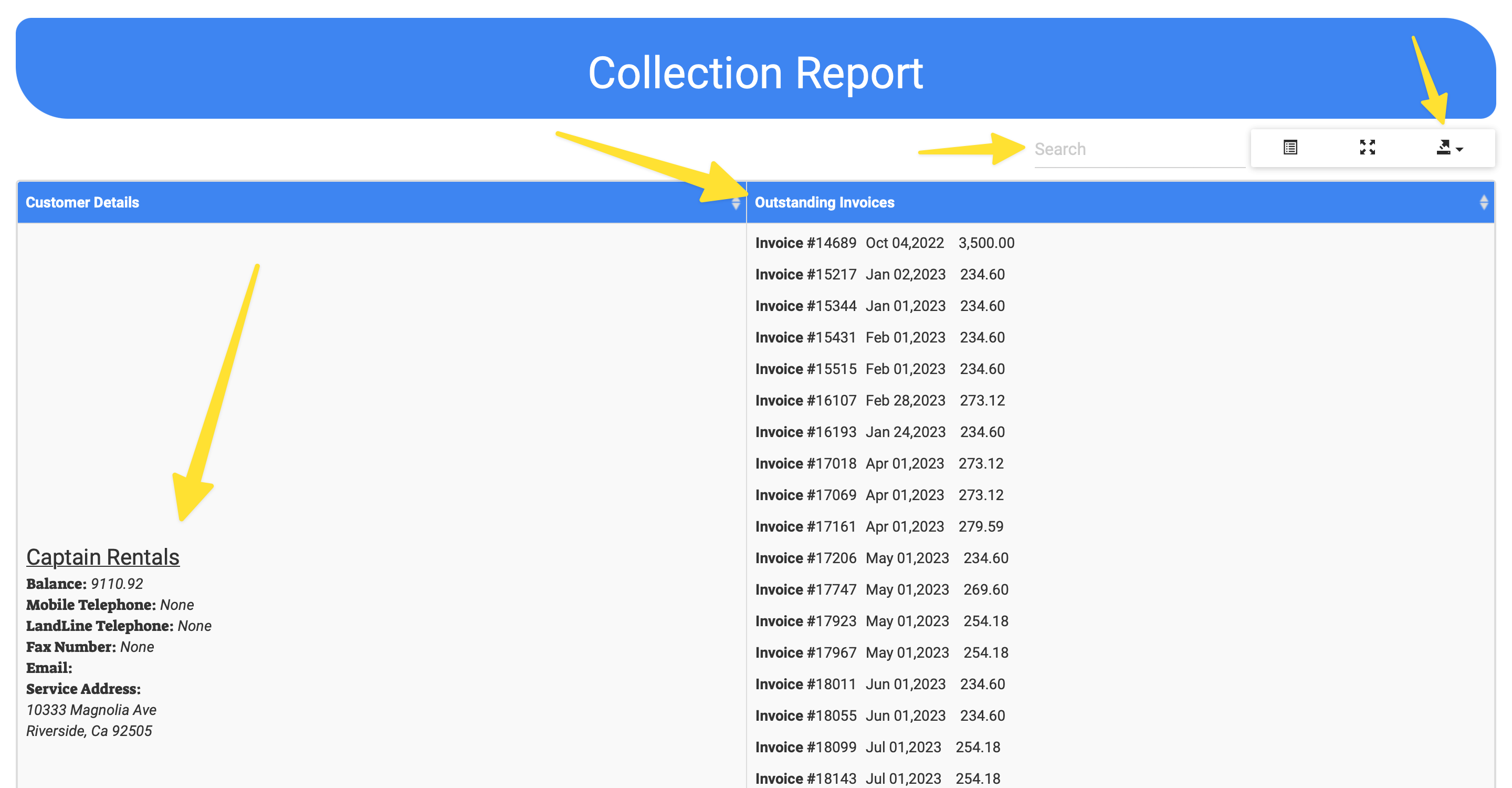Click the Collection Report title banner
Viewport: 1512px width, 788px height.
(x=755, y=73)
